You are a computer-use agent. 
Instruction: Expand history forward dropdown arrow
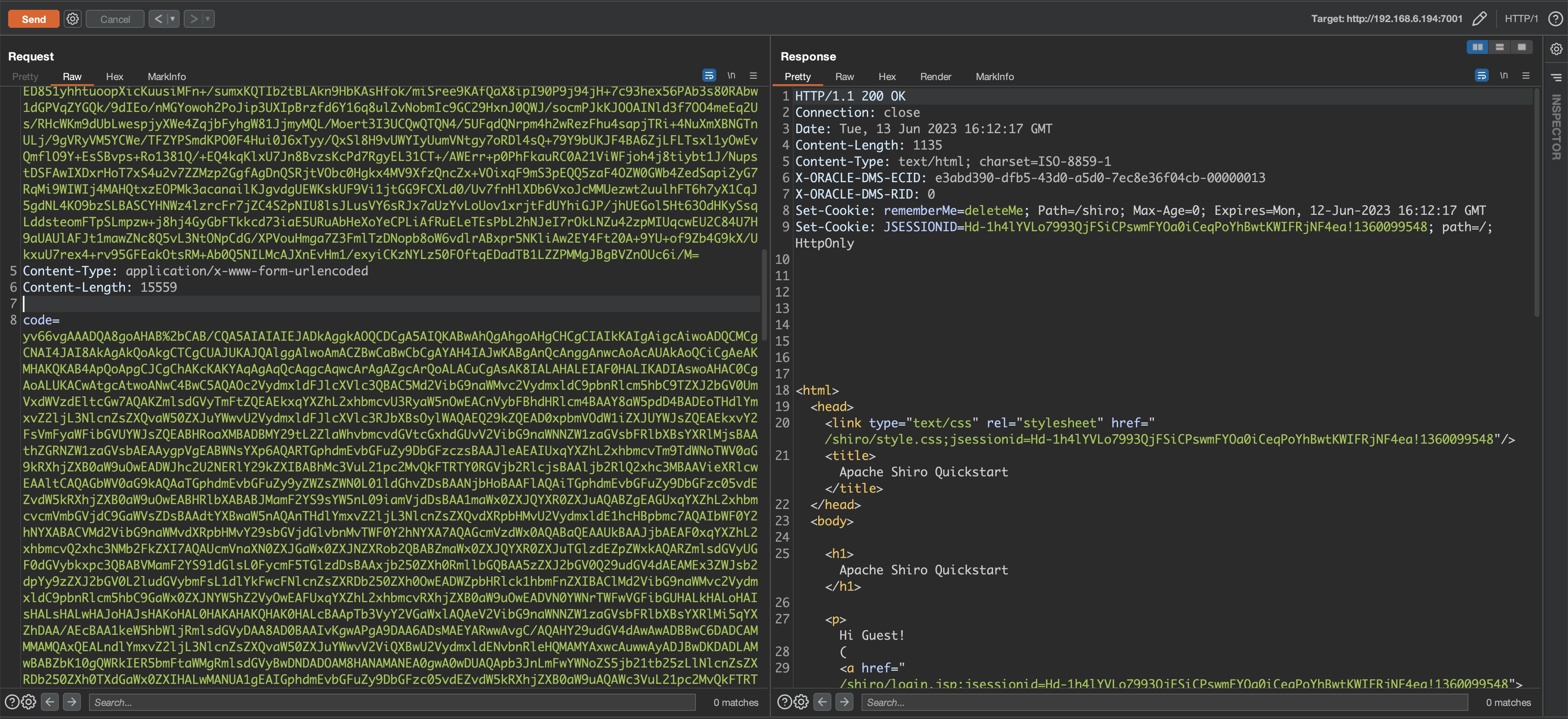(x=207, y=19)
